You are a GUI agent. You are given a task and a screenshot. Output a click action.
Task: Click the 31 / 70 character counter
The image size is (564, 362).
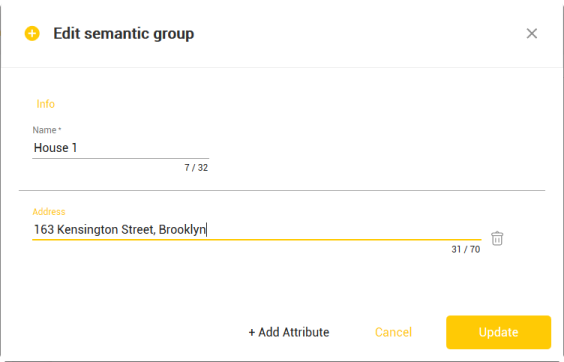(x=466, y=249)
